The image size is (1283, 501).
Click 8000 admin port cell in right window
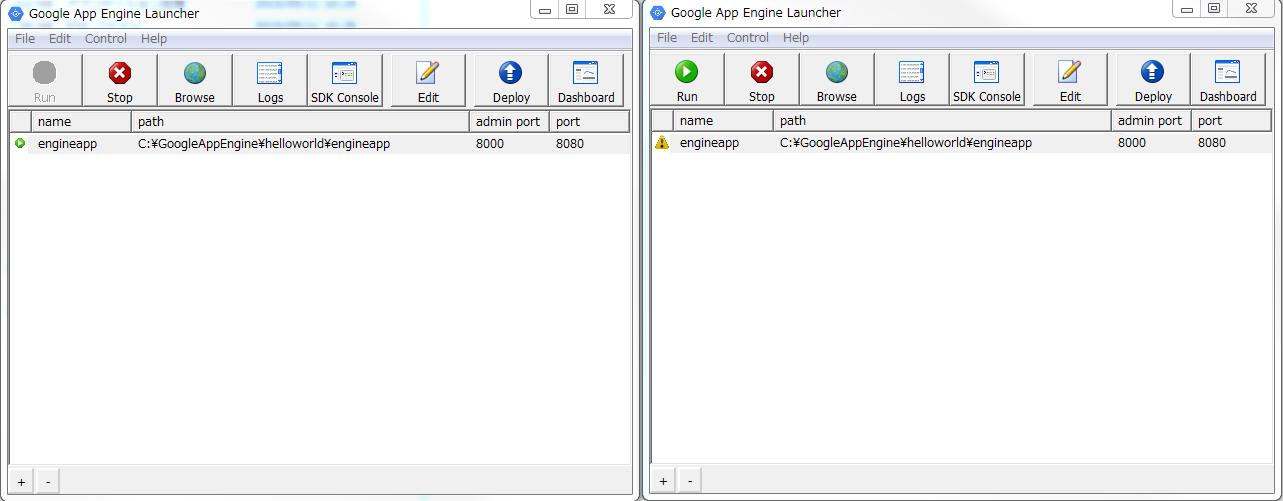pyautogui.click(x=1132, y=143)
